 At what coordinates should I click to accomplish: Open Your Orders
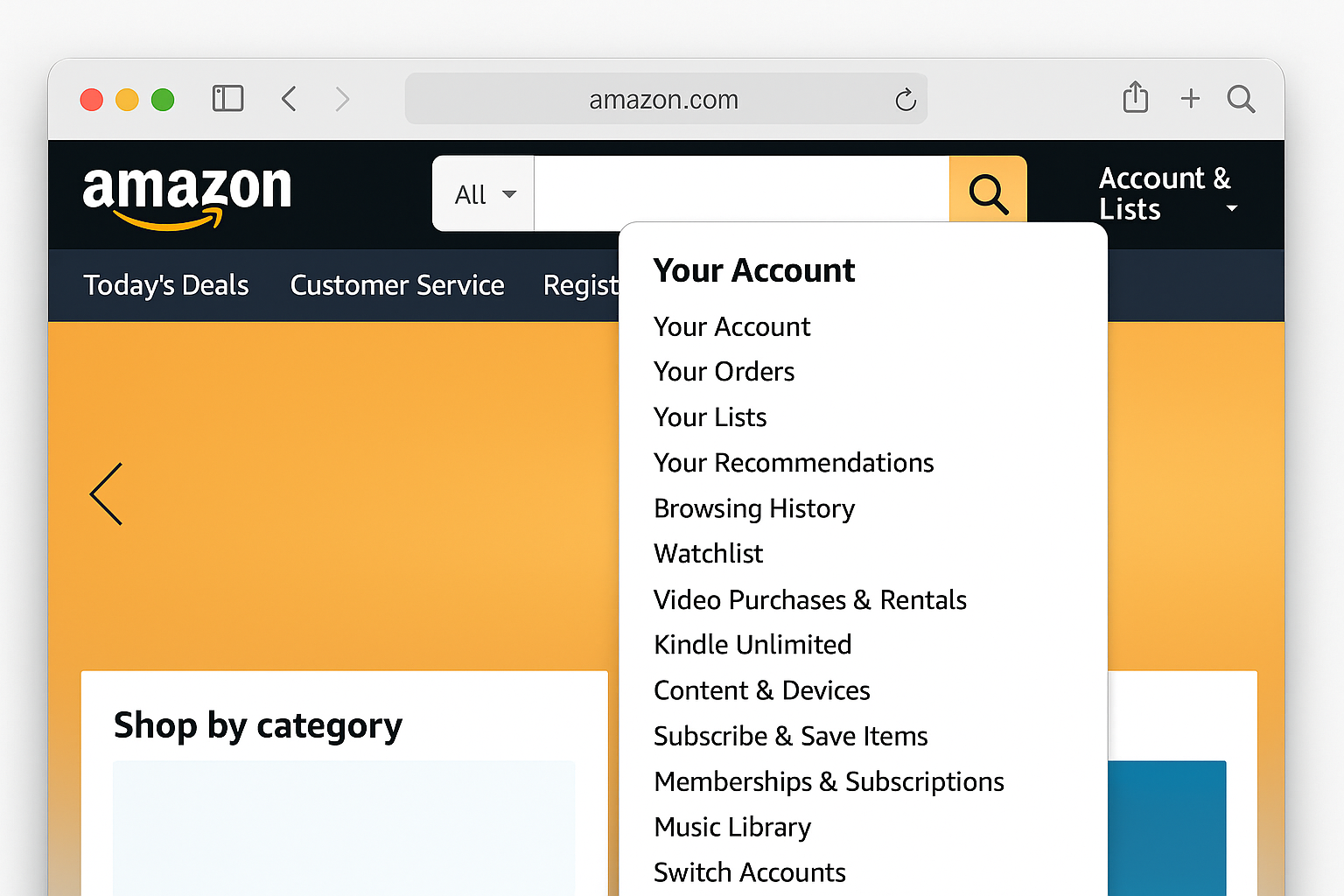coord(724,371)
